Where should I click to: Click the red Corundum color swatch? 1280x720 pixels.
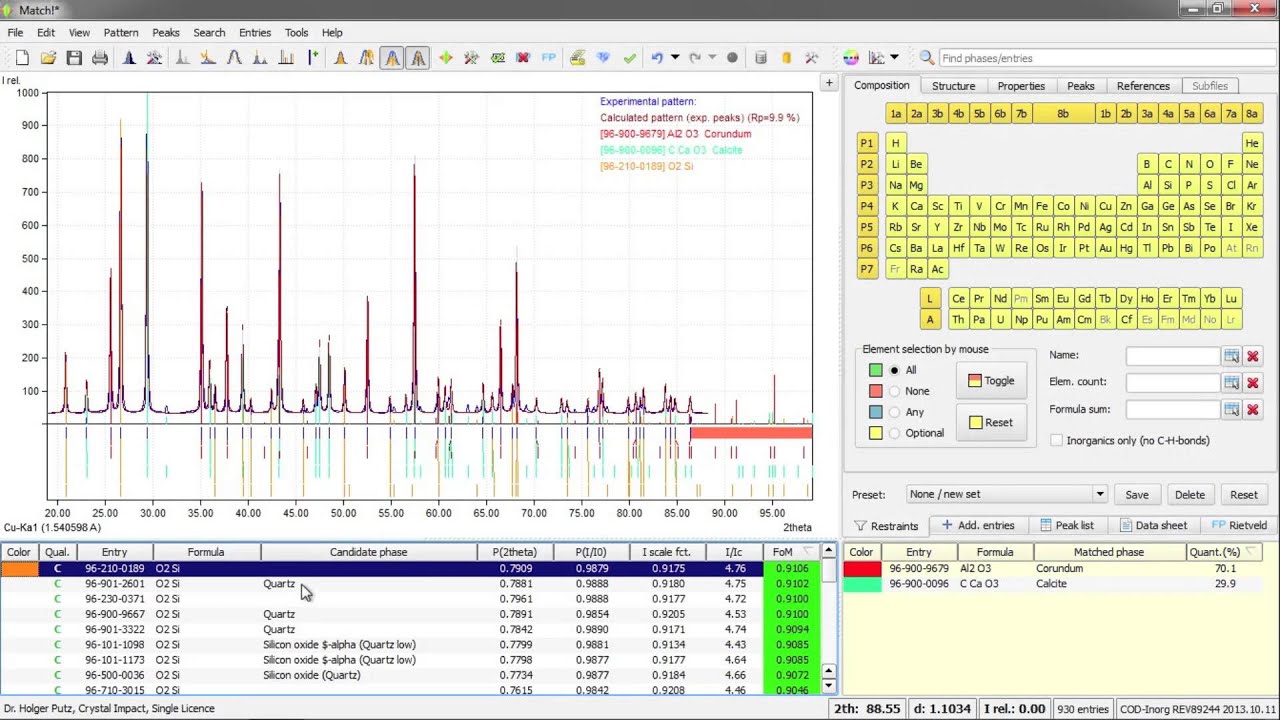pyautogui.click(x=861, y=568)
